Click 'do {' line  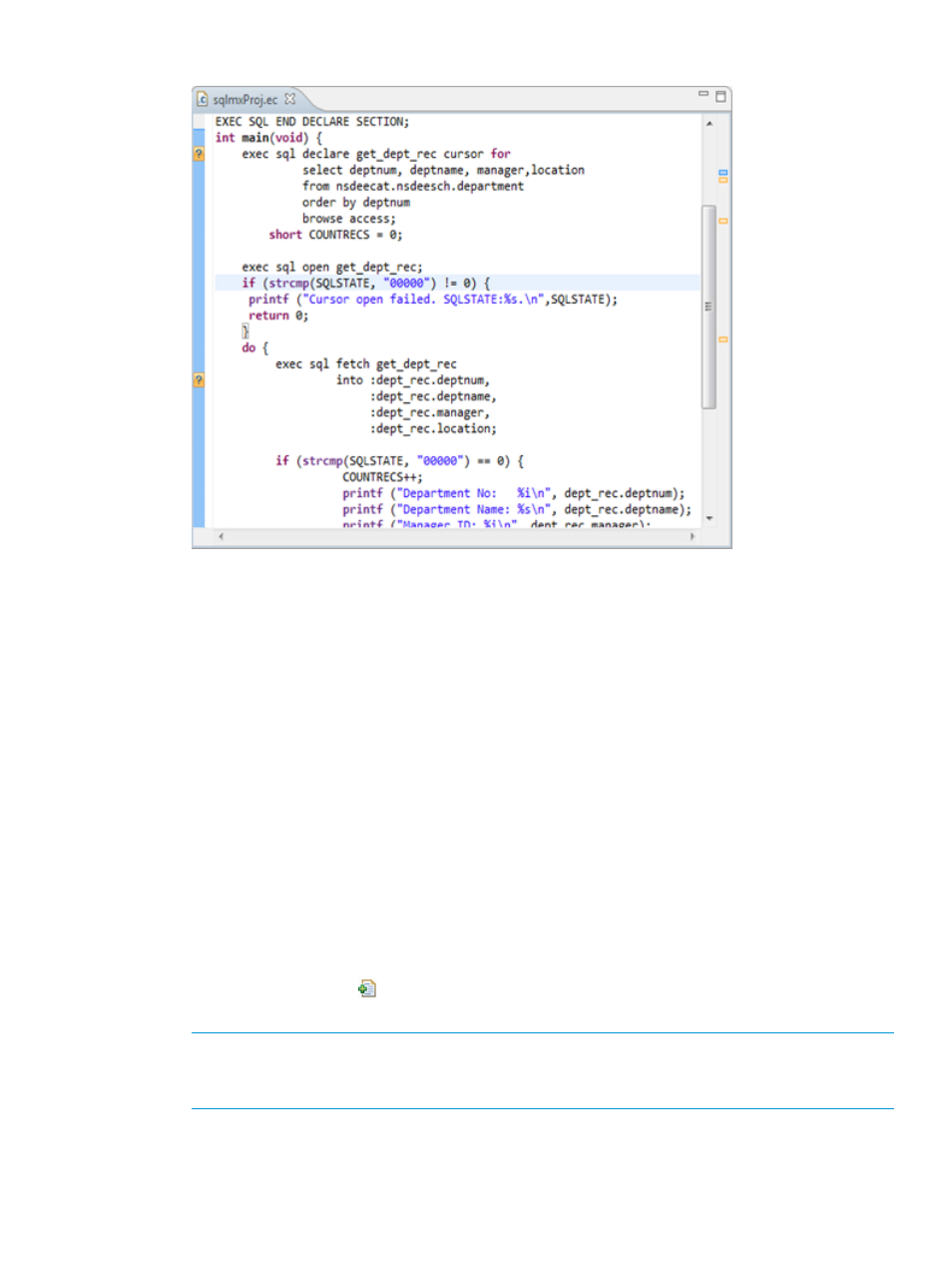(x=255, y=347)
